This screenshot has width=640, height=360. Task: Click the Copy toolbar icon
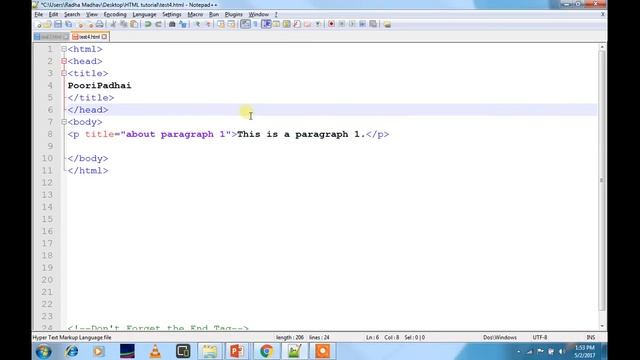coord(124,24)
